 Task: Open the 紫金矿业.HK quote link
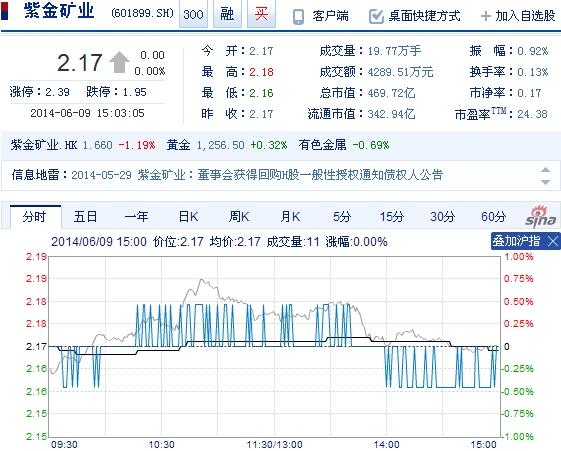44,145
